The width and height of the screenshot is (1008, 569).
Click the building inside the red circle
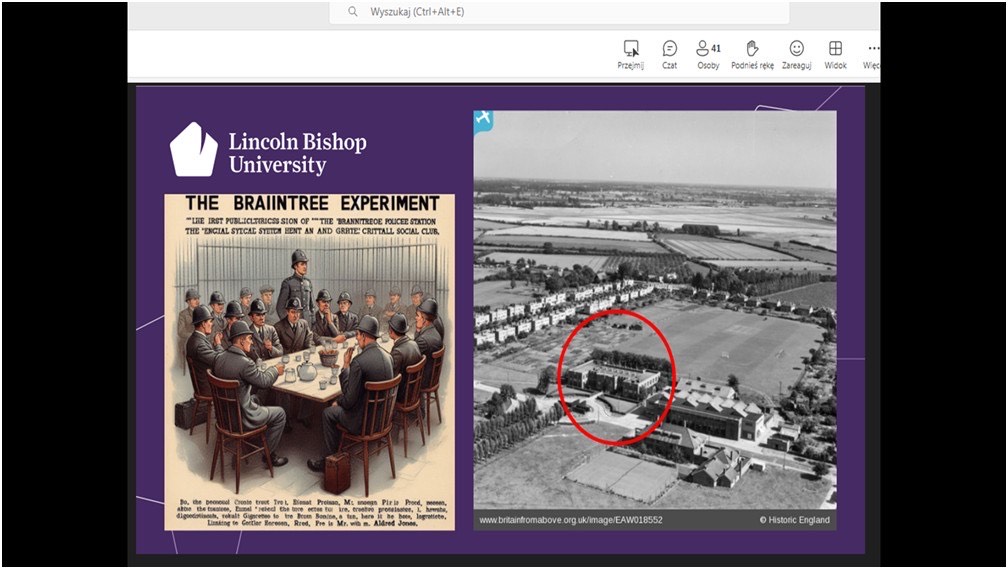coord(613,380)
